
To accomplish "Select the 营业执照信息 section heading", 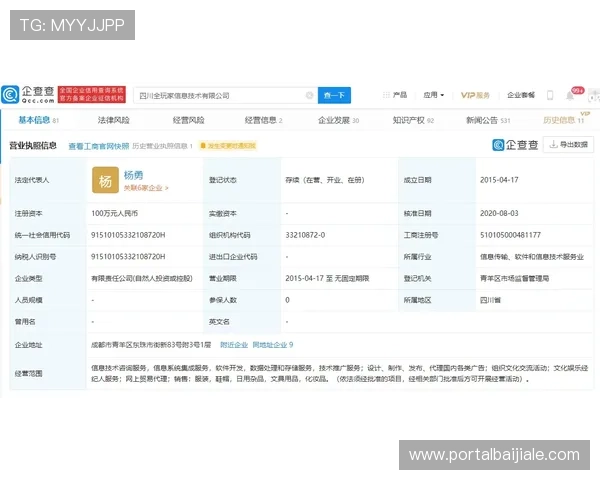I will point(33,145).
